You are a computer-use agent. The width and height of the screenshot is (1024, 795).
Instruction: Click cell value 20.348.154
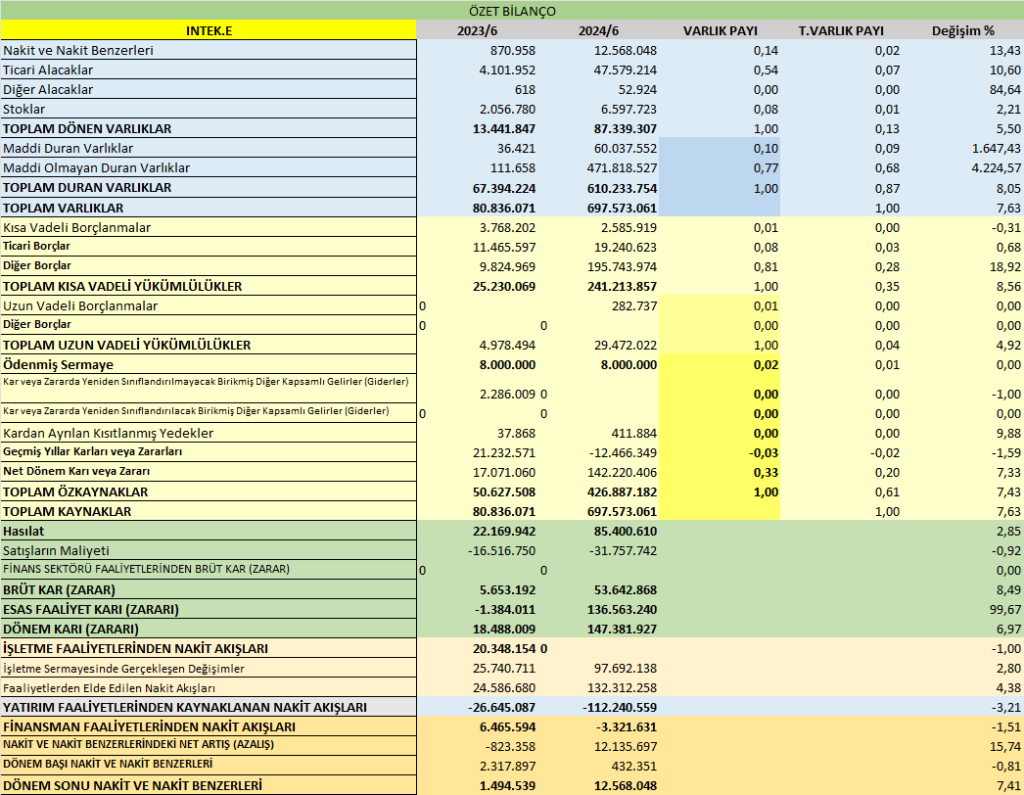click(x=504, y=649)
